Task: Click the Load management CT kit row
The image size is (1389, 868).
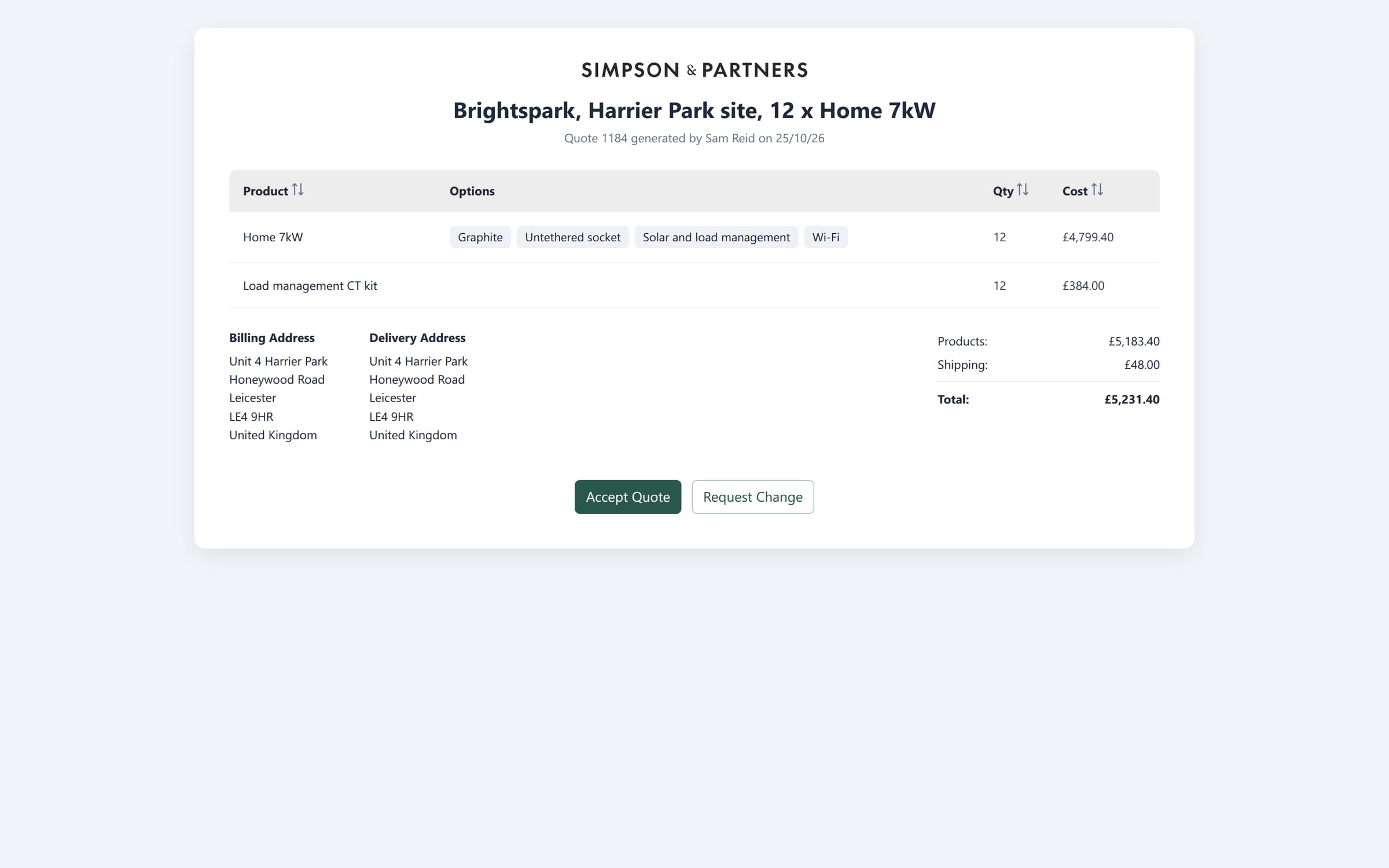Action: [x=694, y=285]
